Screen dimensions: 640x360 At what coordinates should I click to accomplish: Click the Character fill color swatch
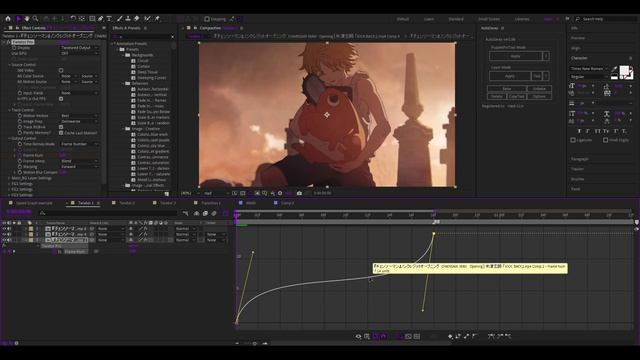pos(624,71)
